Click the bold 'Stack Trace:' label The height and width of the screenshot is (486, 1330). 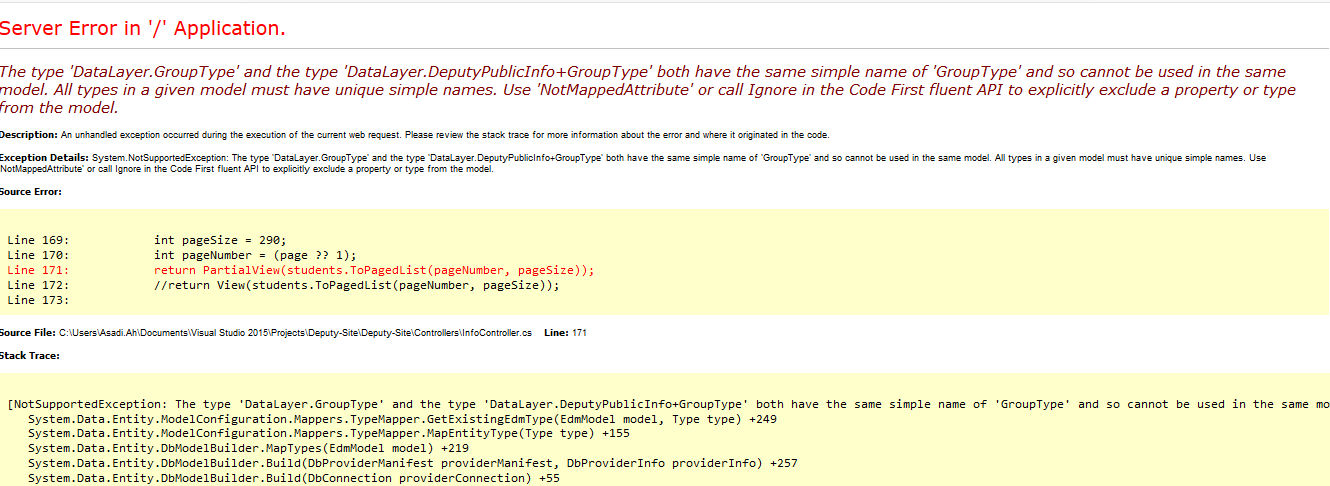point(30,355)
